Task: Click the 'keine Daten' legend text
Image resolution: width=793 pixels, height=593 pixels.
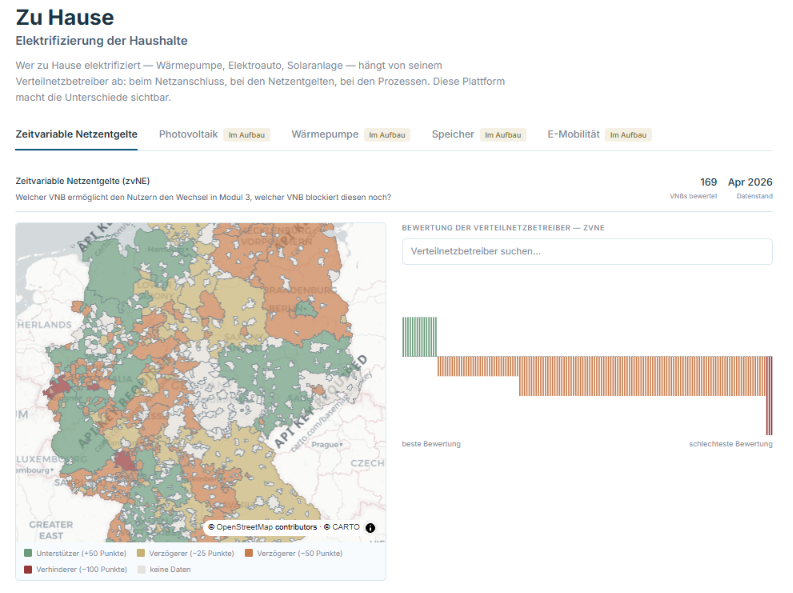Action: [x=170, y=570]
